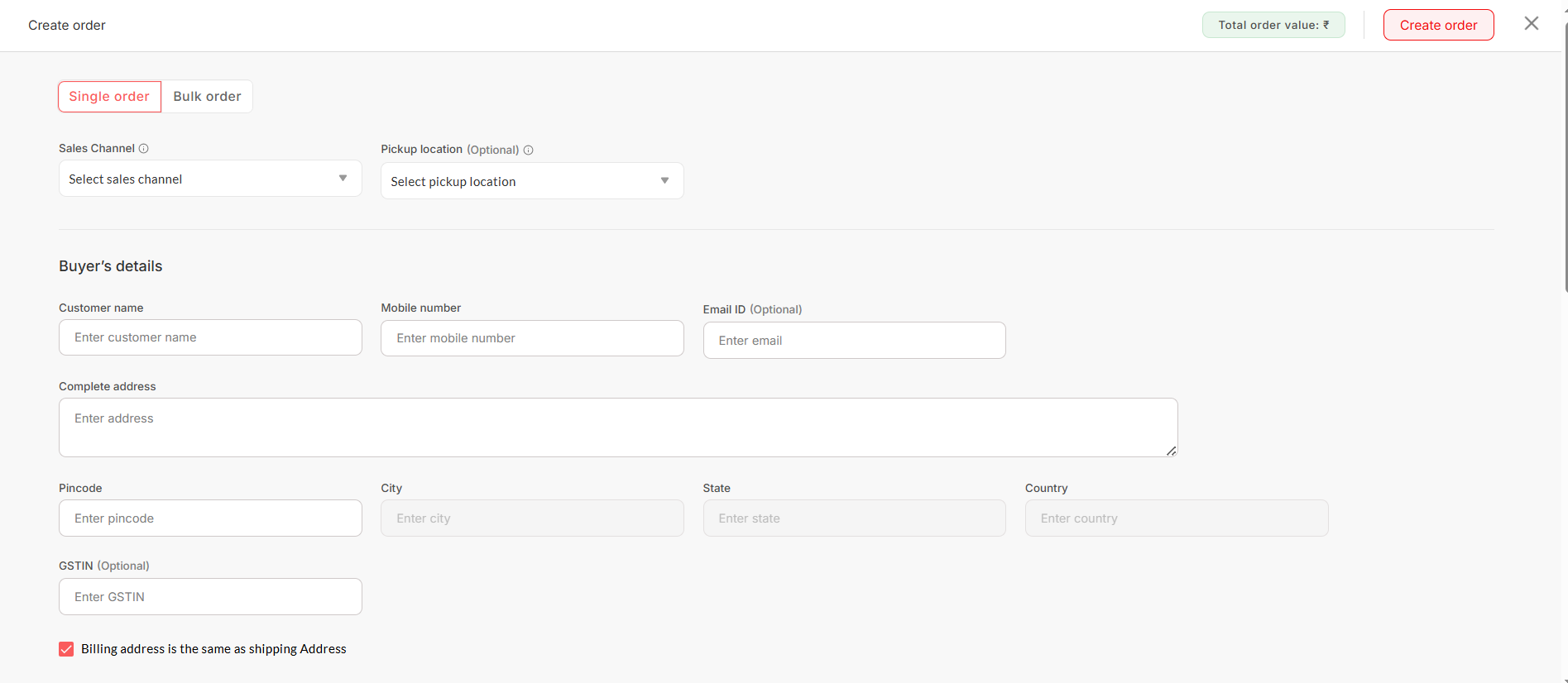Click the Sales channel dropdown arrow
Screen dimensions: 1568x683
click(x=343, y=179)
